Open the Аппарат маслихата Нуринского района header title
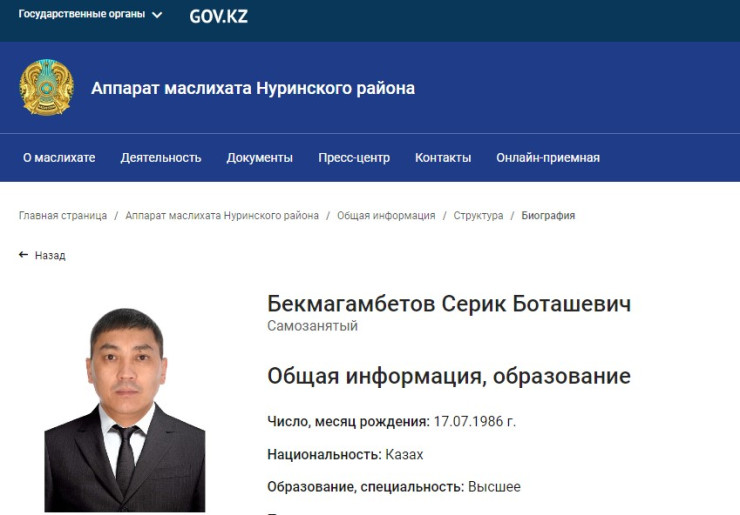Image resolution: width=740 pixels, height=515 pixels. pos(252,88)
